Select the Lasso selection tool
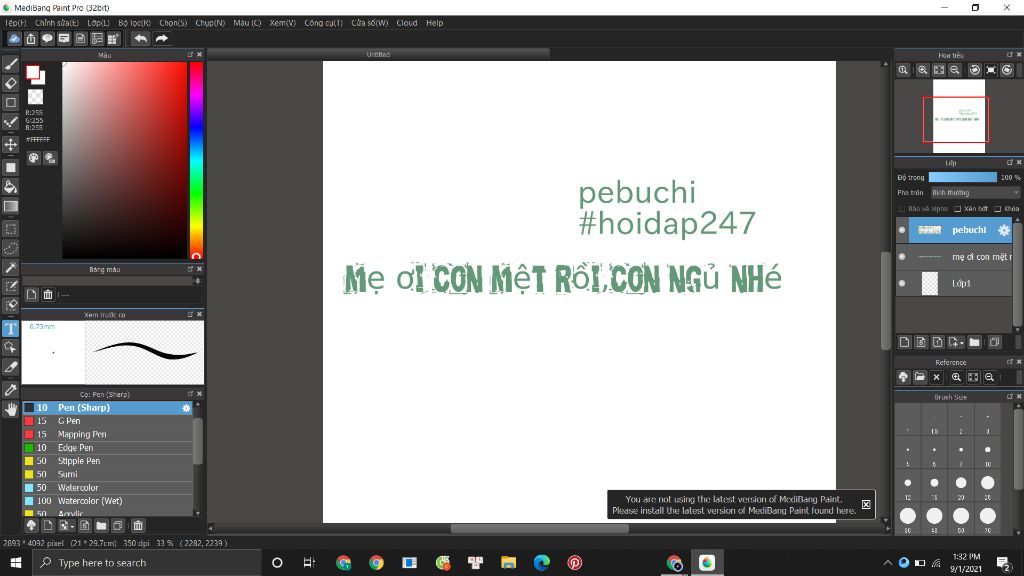The height and width of the screenshot is (576, 1024). (x=10, y=248)
